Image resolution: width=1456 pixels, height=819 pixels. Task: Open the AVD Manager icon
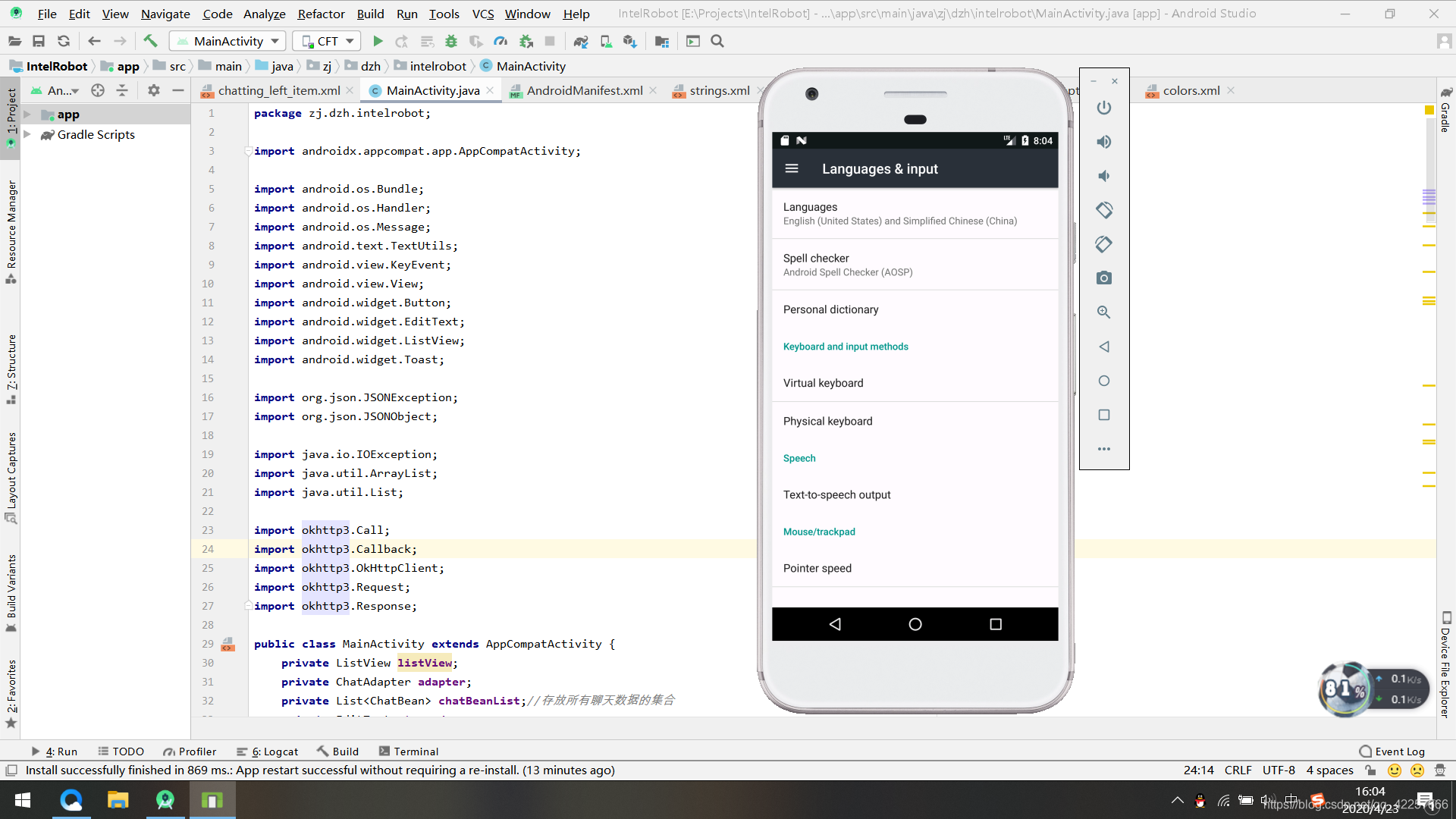606,41
